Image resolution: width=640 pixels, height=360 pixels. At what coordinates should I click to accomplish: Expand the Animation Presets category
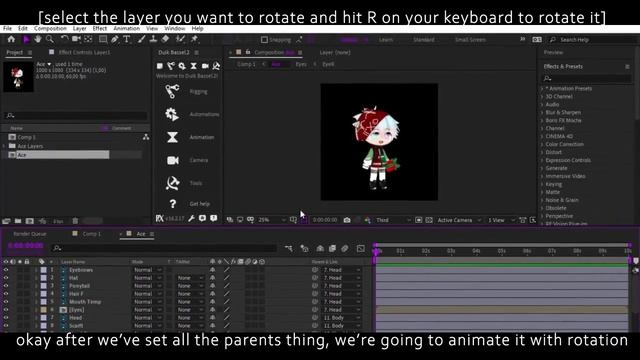point(542,89)
